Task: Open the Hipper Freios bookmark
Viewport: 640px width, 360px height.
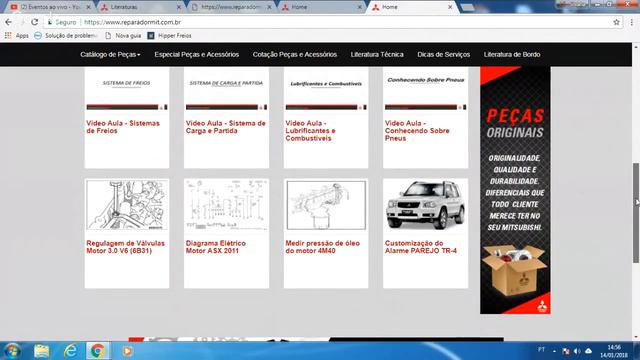Action: coord(169,36)
